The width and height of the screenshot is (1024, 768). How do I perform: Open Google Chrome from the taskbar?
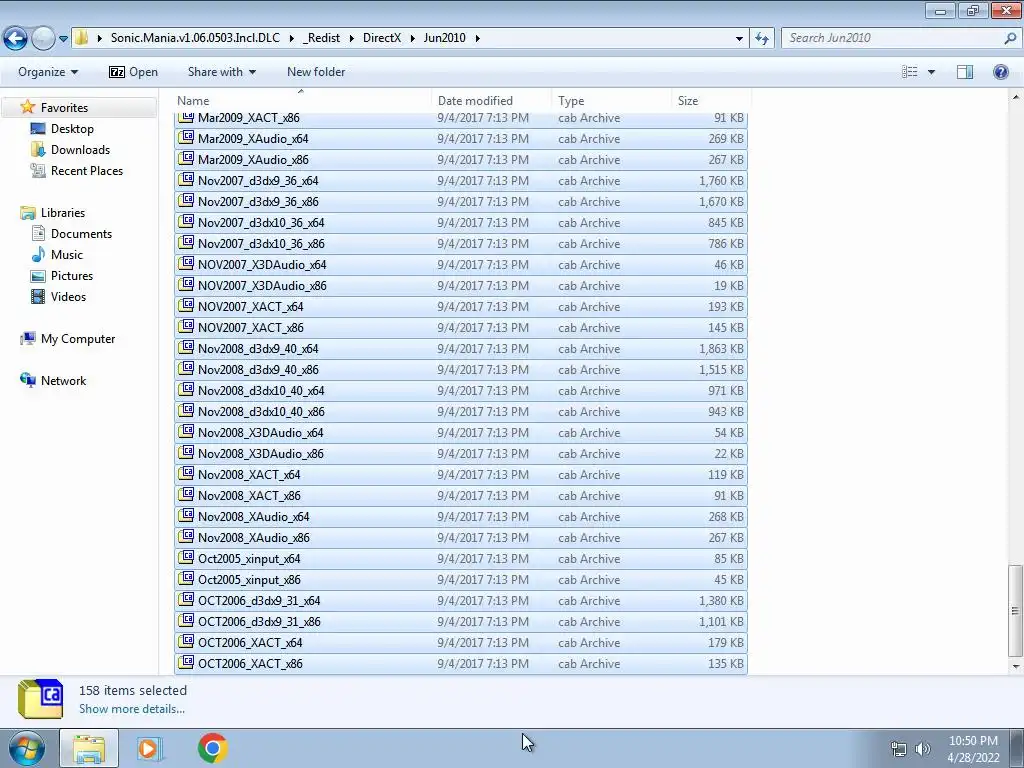click(213, 748)
